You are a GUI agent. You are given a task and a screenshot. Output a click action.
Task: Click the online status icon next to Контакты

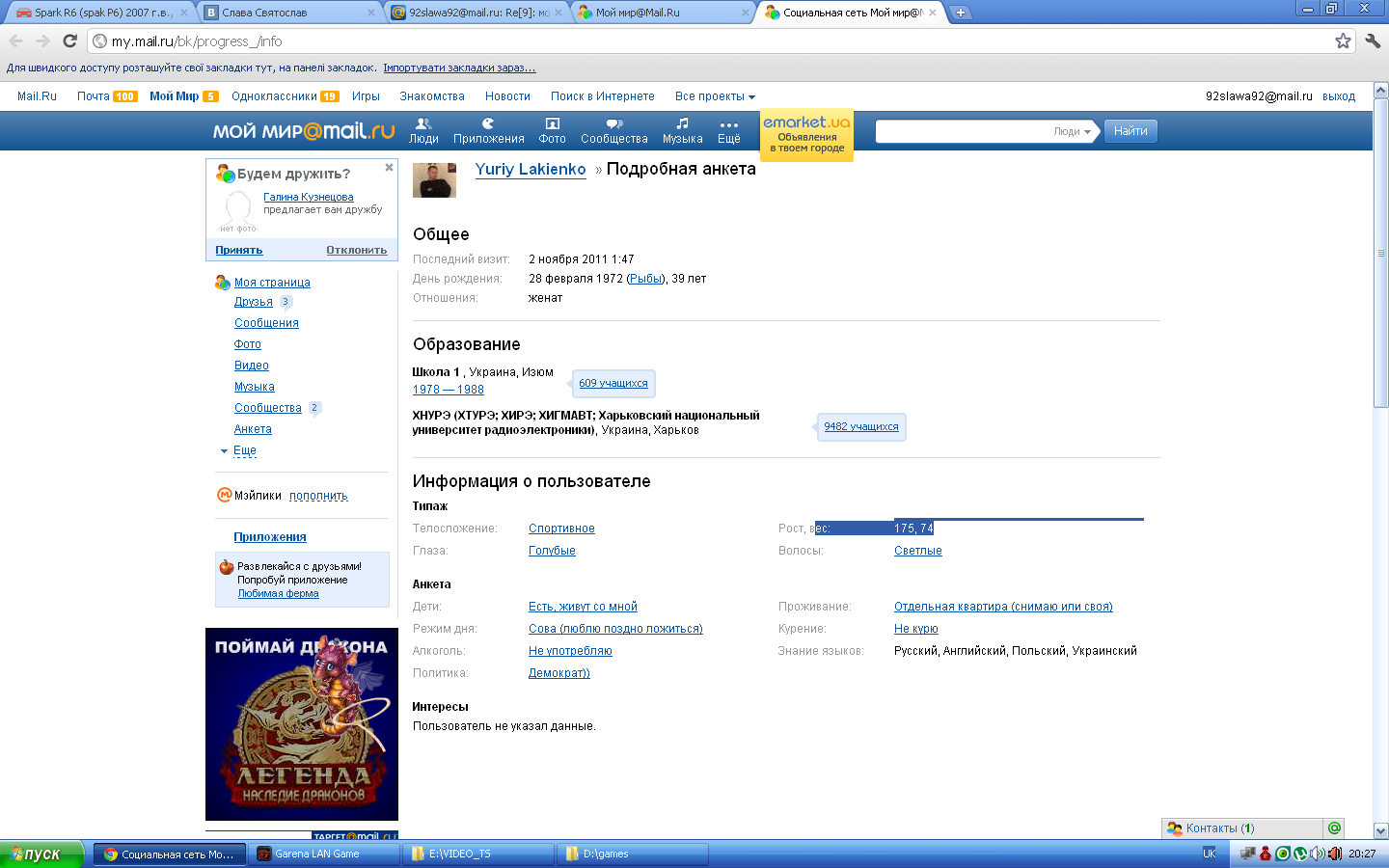(x=1335, y=827)
